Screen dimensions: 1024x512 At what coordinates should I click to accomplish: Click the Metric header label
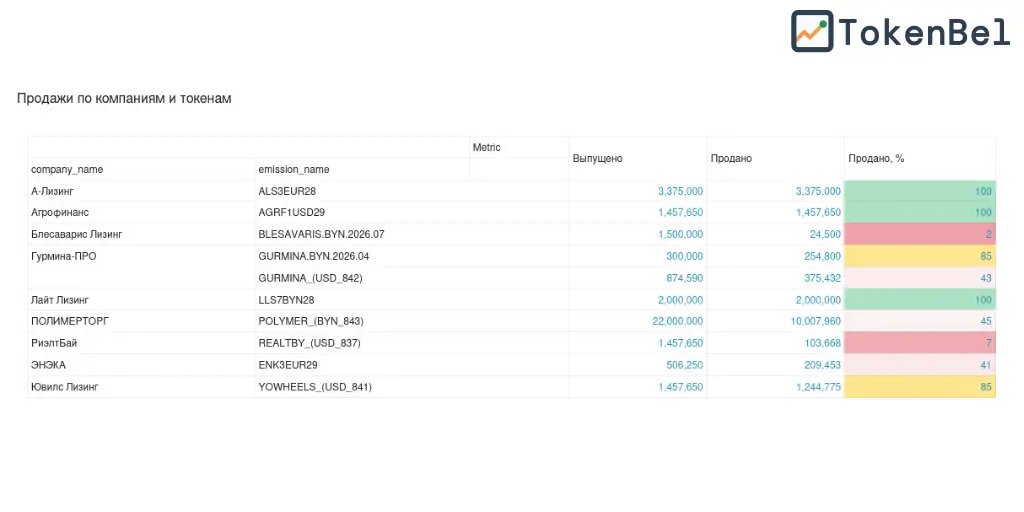[487, 148]
